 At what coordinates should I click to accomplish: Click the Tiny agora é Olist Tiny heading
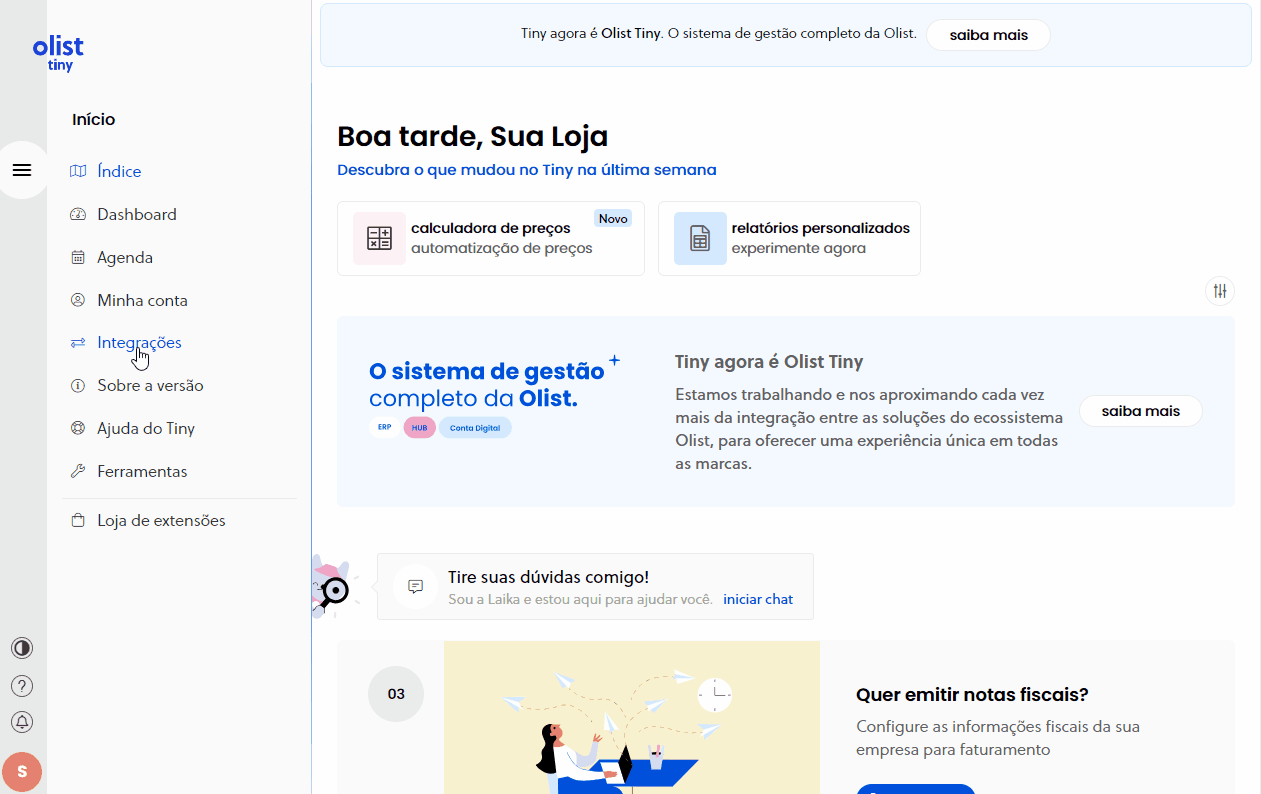pos(769,362)
